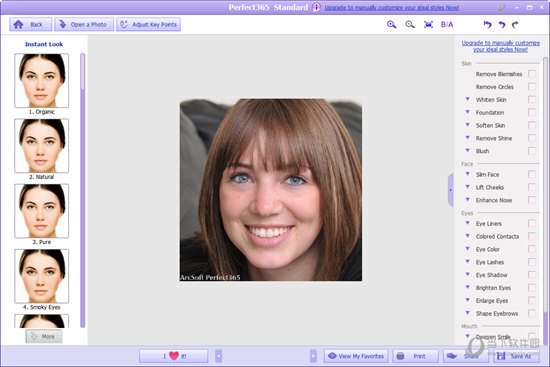550x367 pixels.
Task: Select the fit-to-window icon
Action: pyautogui.click(x=428, y=25)
